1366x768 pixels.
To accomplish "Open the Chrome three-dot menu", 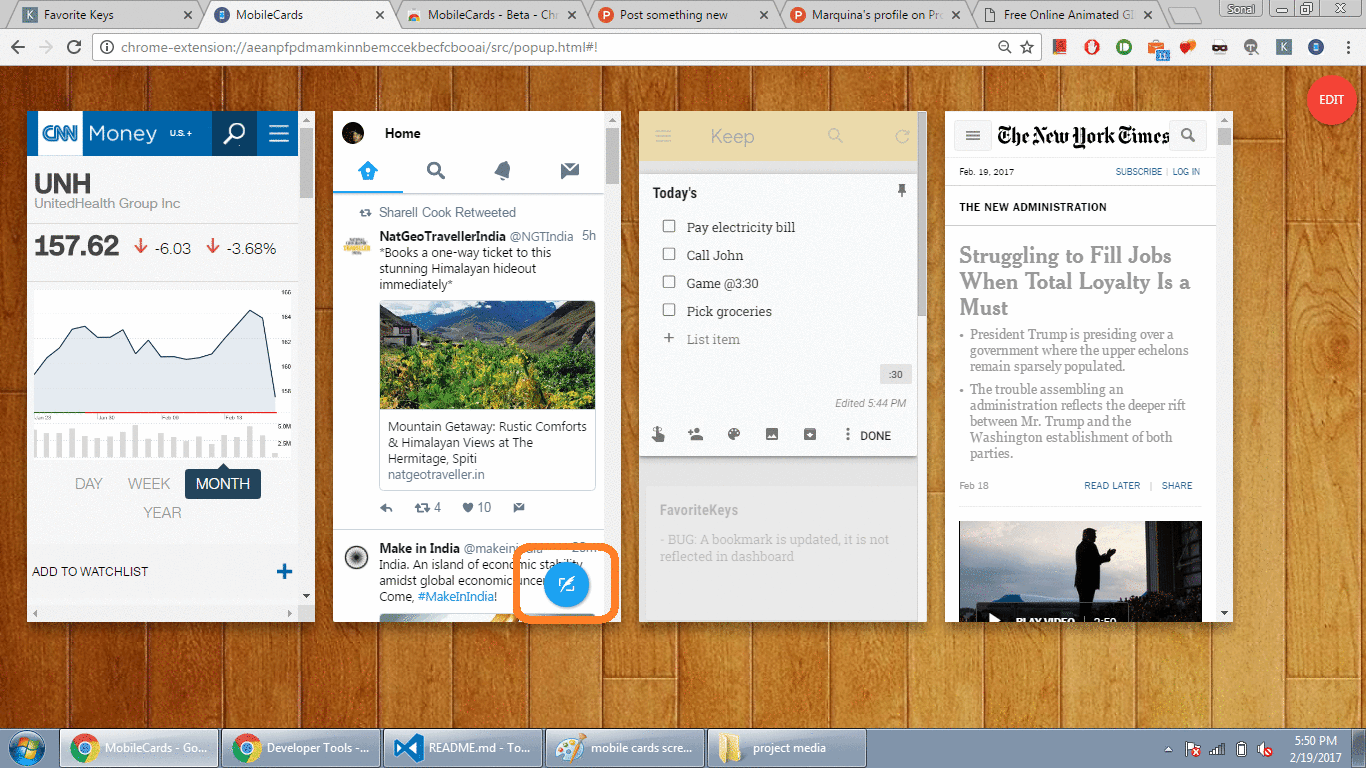I will pos(1347,47).
